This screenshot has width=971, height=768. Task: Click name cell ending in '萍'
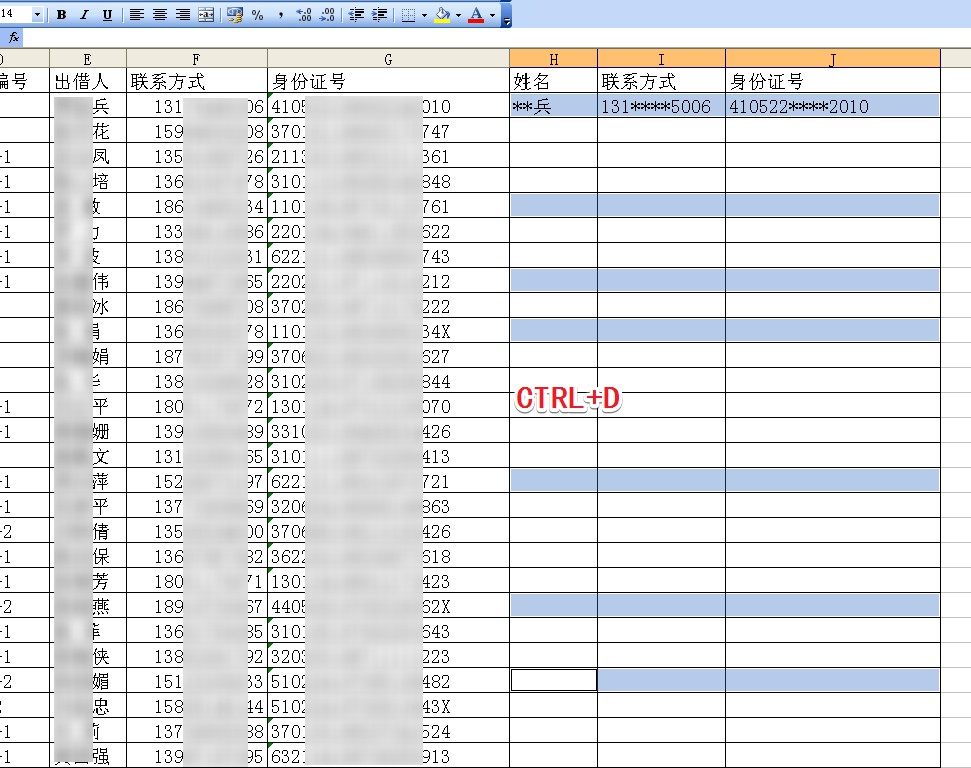pyautogui.click(x=87, y=481)
